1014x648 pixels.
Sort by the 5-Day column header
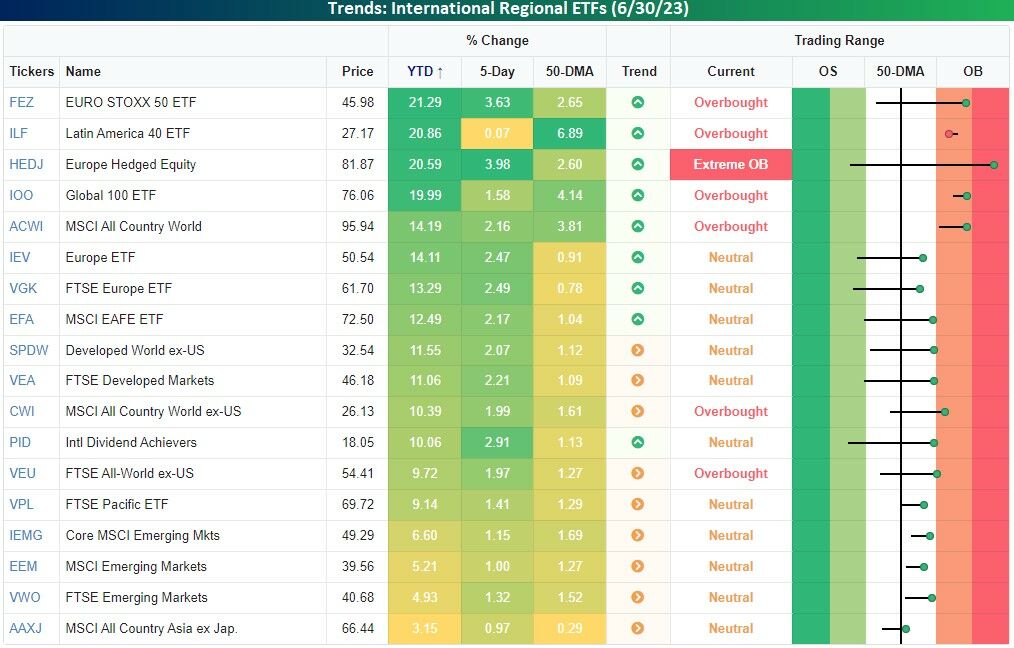[x=497, y=71]
